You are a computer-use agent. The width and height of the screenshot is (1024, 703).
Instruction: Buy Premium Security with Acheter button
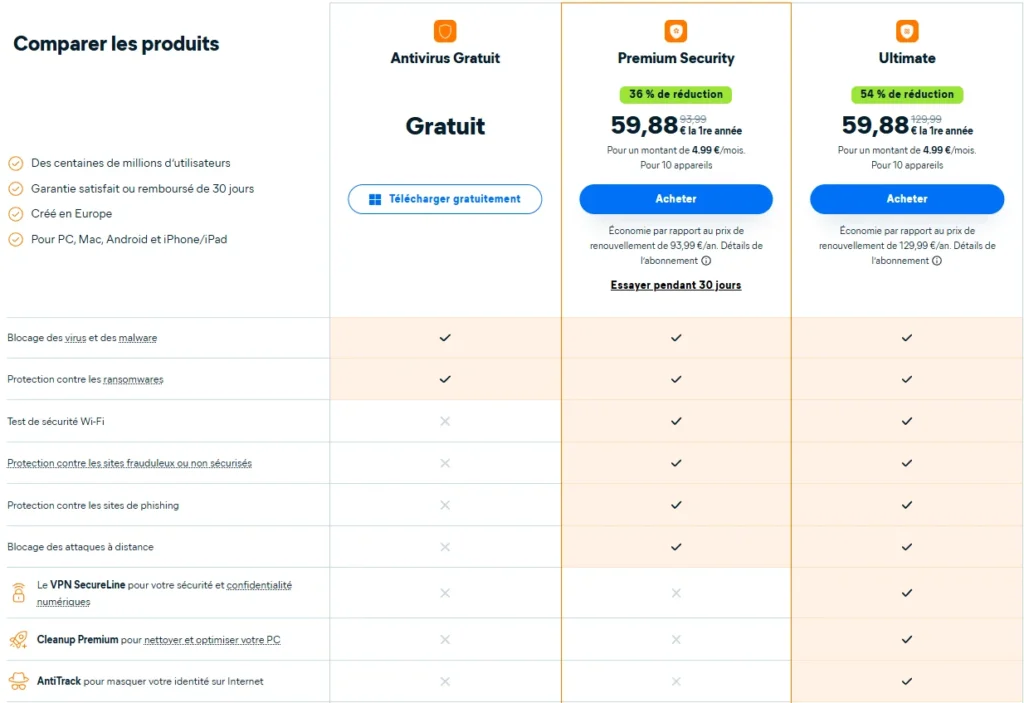pyautogui.click(x=676, y=199)
